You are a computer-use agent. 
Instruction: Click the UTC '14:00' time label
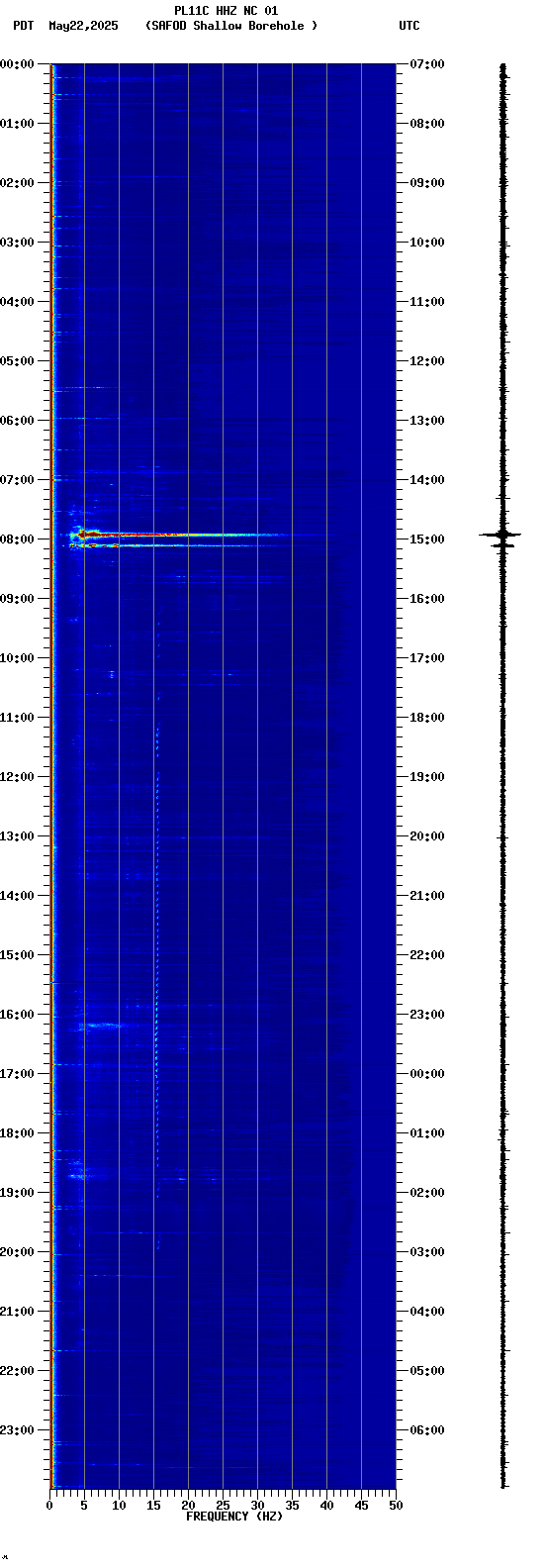427,480
